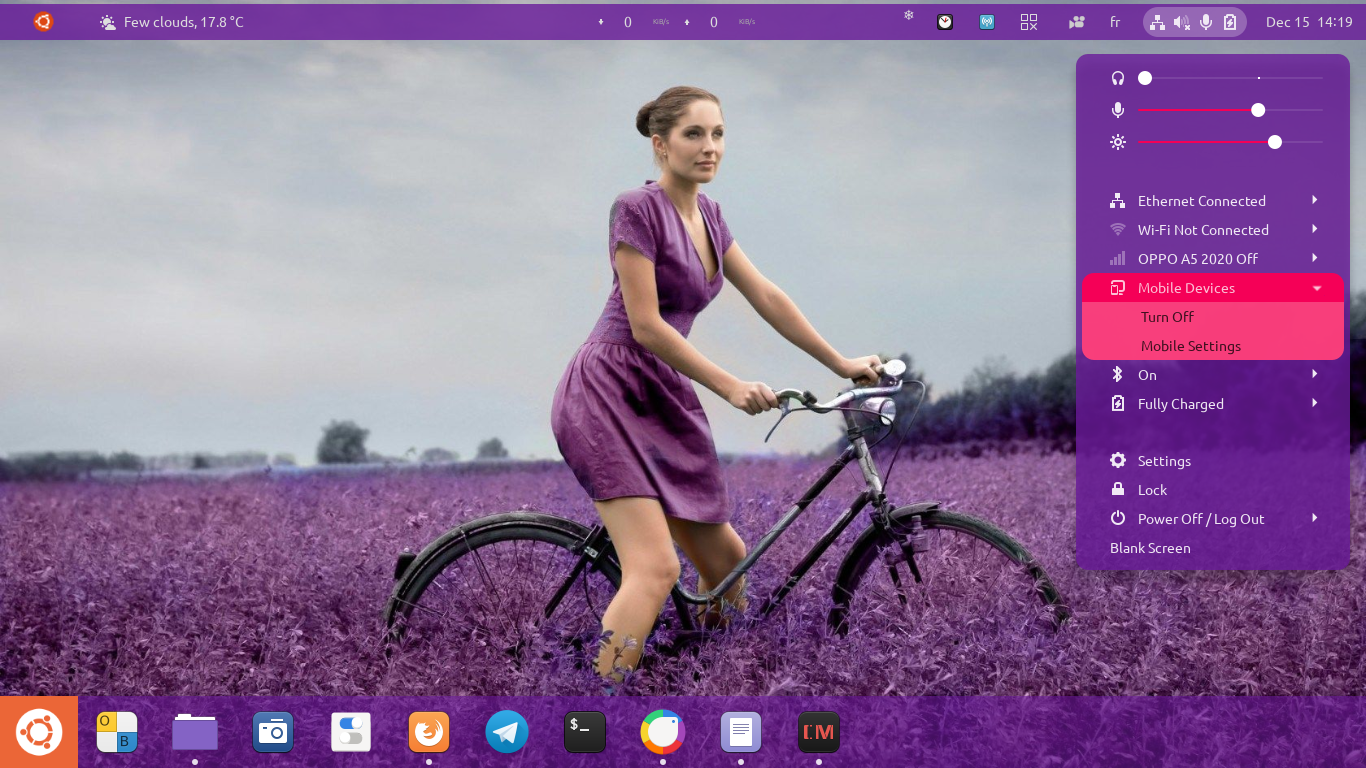
Task: Open the Ubuntu logo menu in top bar
Action: click(43, 21)
